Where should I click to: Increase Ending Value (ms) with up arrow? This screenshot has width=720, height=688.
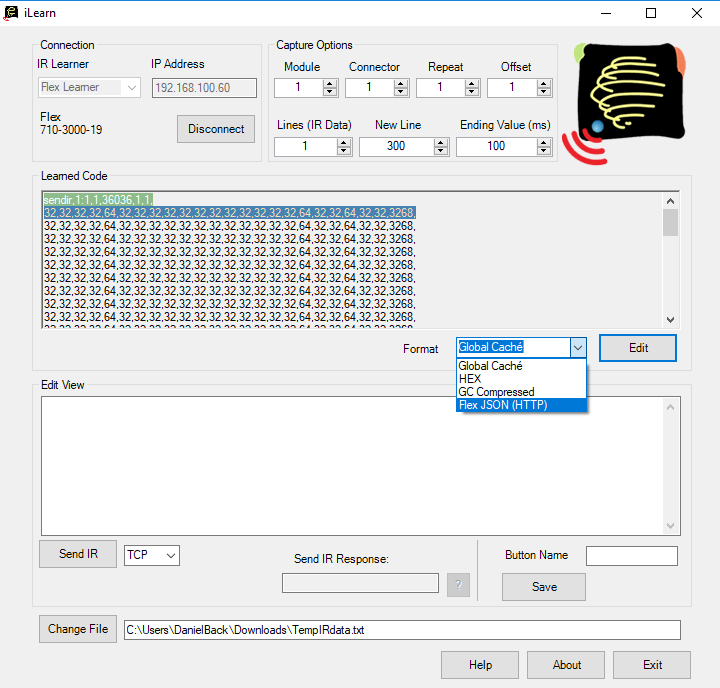(x=544, y=143)
